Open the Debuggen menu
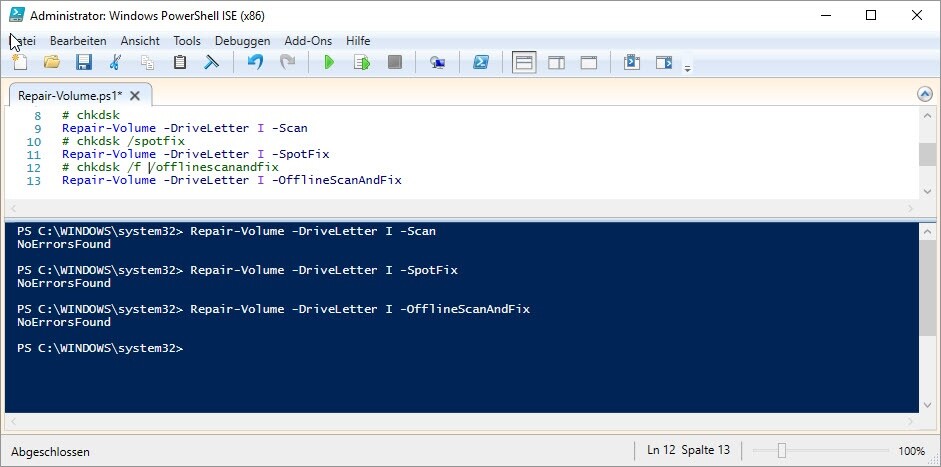The height and width of the screenshot is (467, 941). pos(242,41)
